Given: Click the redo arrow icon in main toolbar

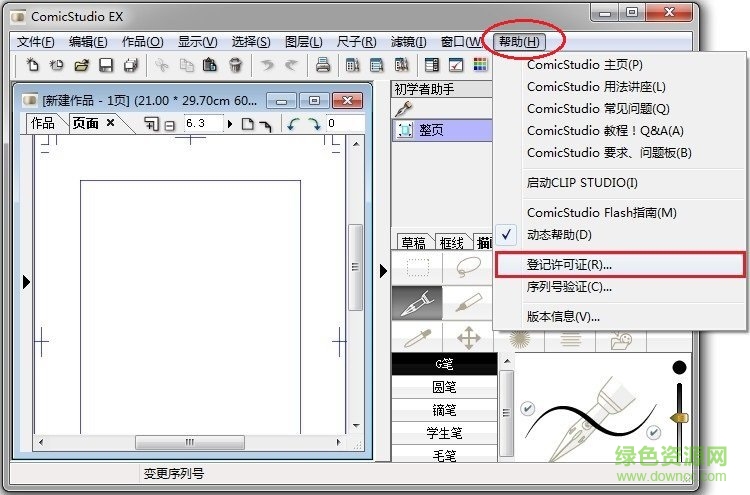Looking at the screenshot, I should [x=291, y=65].
